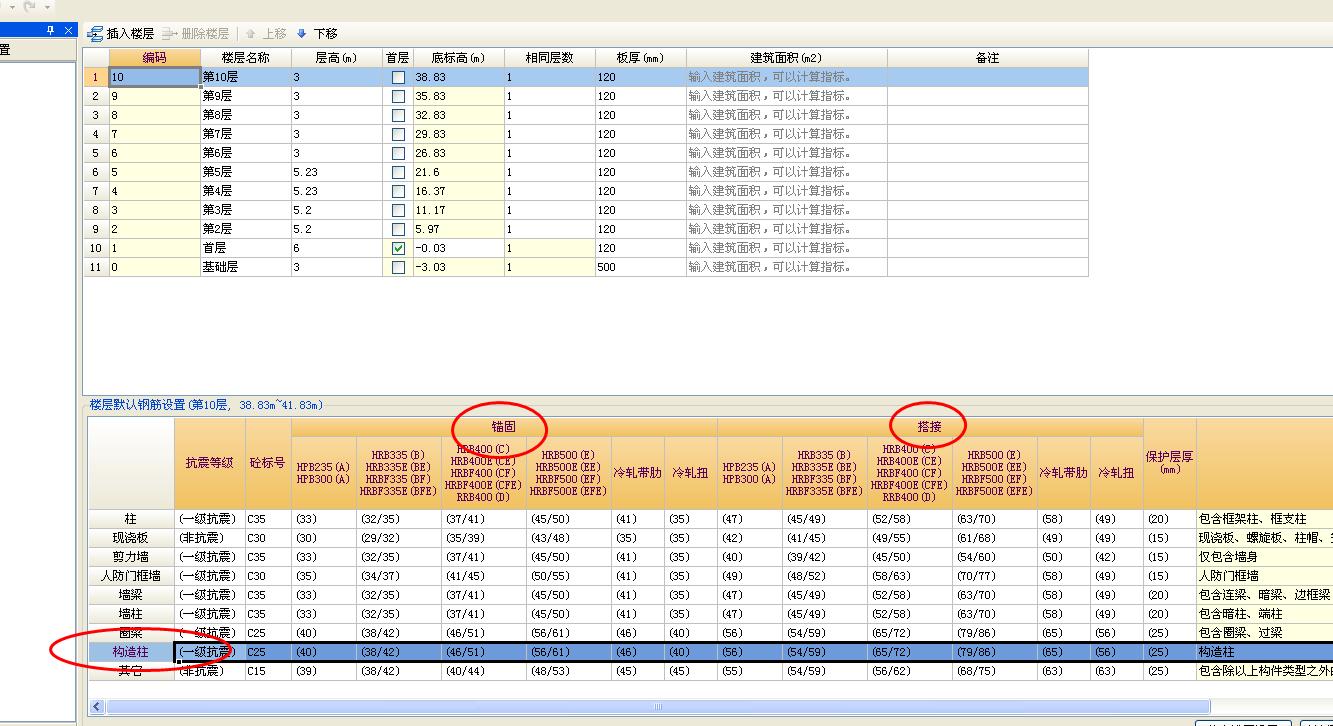Click concrete grade C30 in 现浇板 row

(x=268, y=538)
